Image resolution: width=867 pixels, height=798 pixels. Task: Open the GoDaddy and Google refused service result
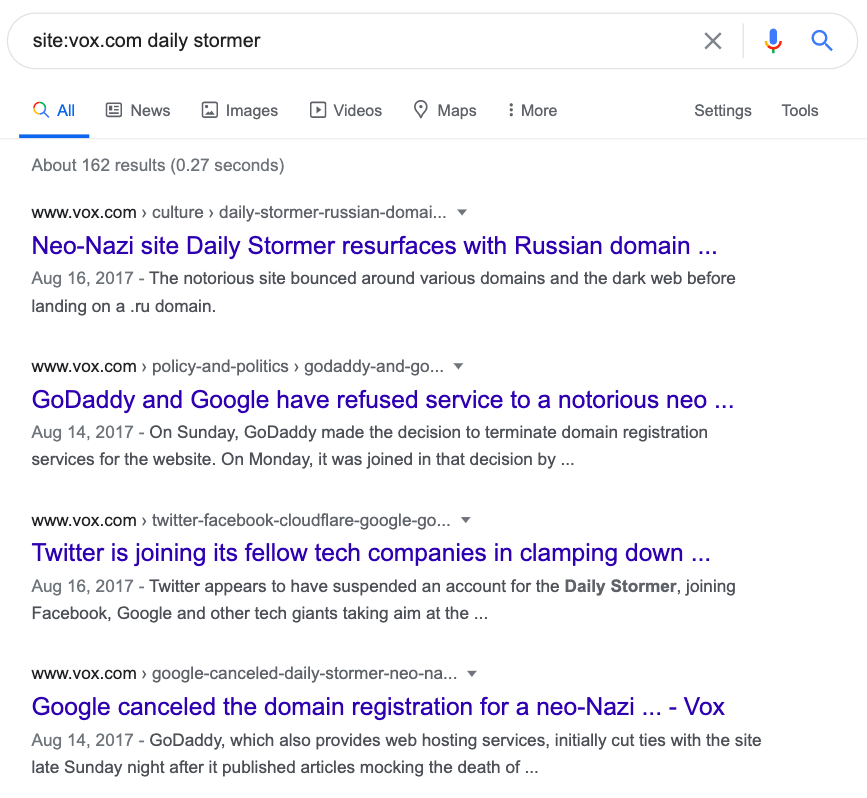[383, 400]
